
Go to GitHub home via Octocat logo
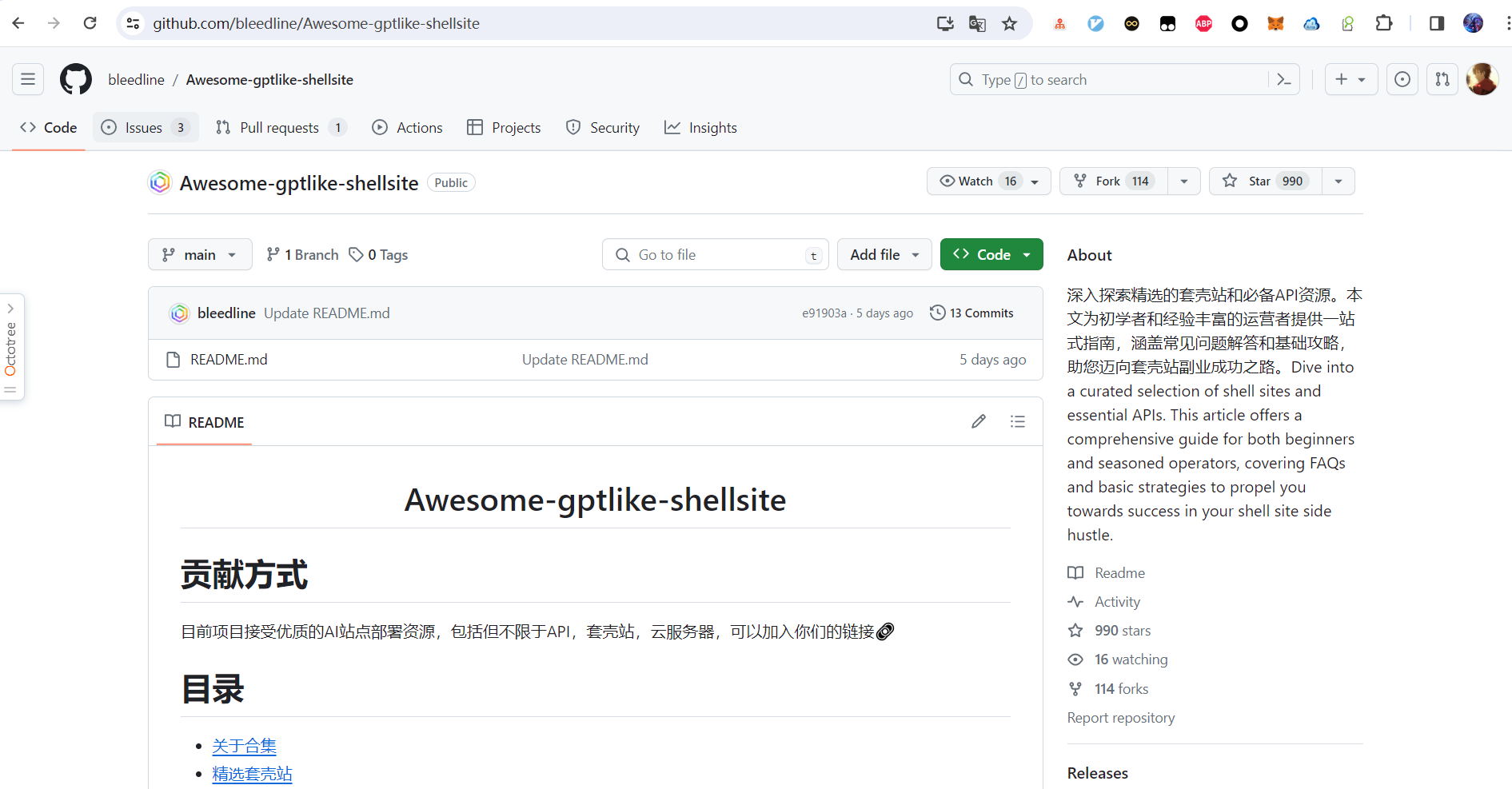[76, 79]
